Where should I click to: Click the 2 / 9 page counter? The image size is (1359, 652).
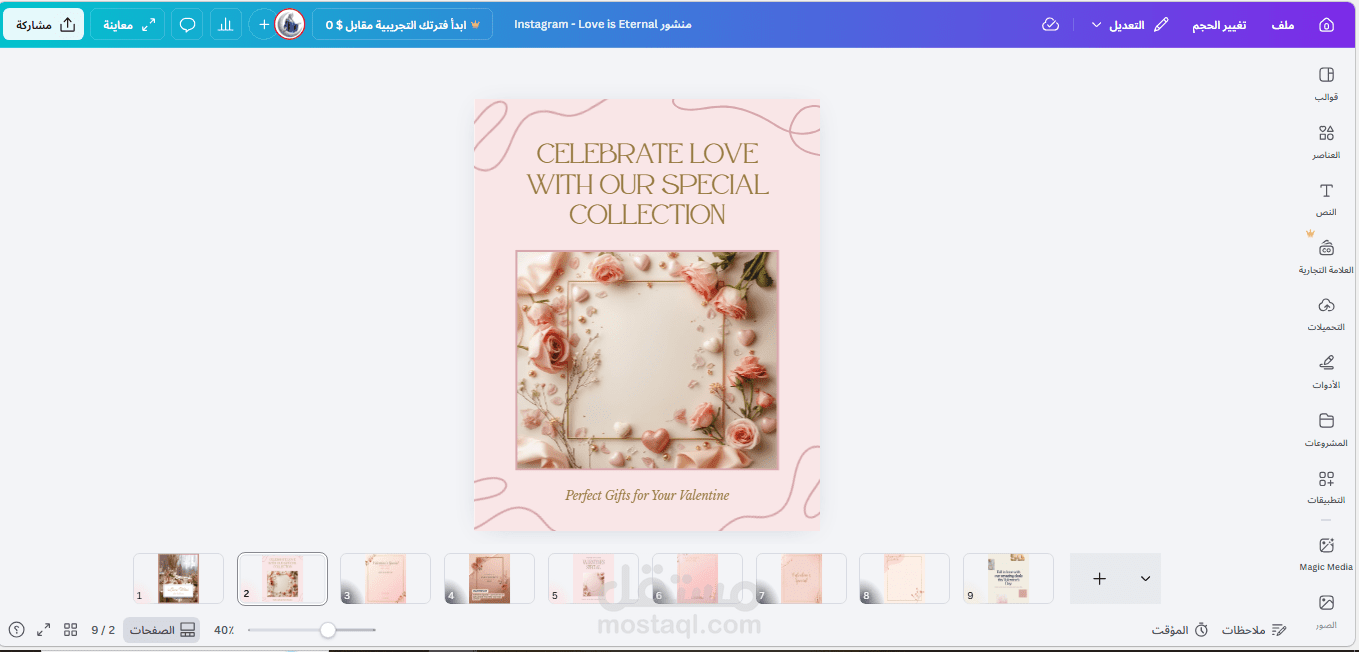pyautogui.click(x=103, y=630)
